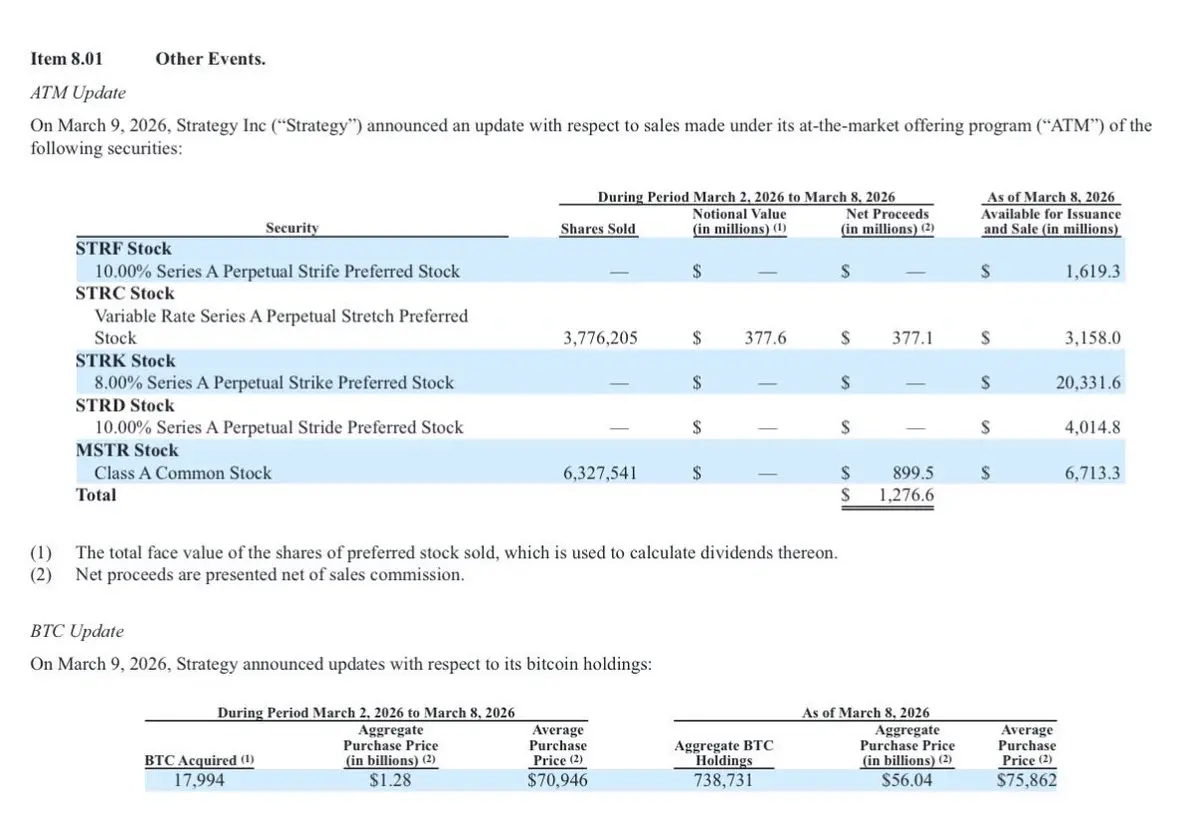Click the 'STRK Stock' row label
Viewport: 1200px width, 817px height.
125,361
